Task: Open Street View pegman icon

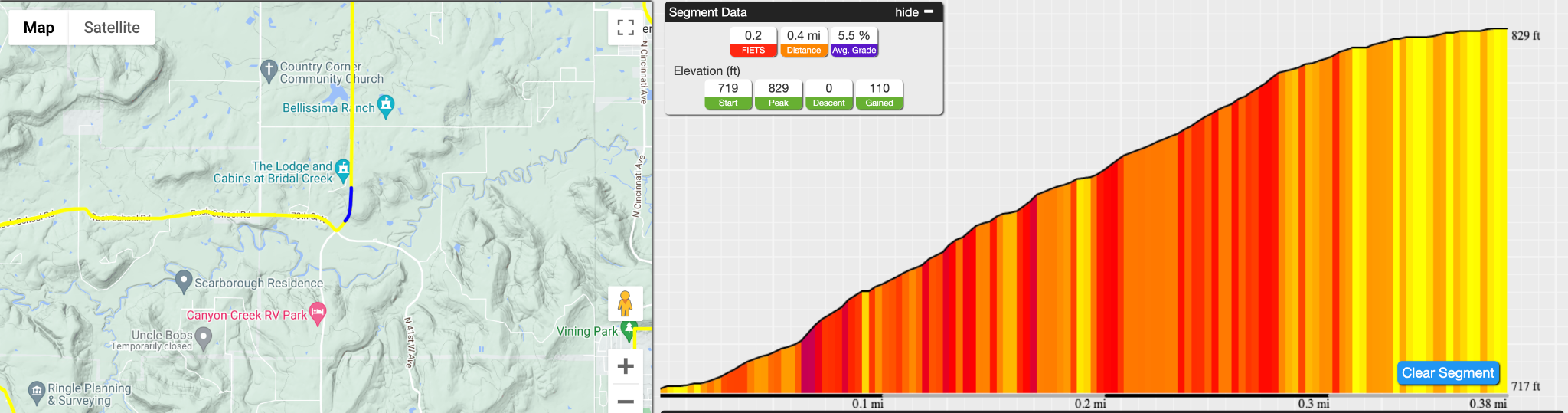Action: click(626, 303)
